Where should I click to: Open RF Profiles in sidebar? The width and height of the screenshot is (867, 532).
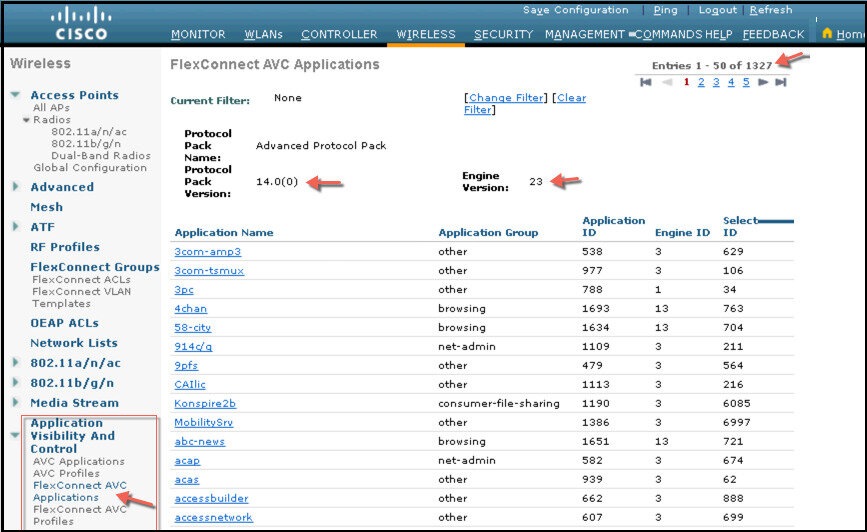click(65, 247)
